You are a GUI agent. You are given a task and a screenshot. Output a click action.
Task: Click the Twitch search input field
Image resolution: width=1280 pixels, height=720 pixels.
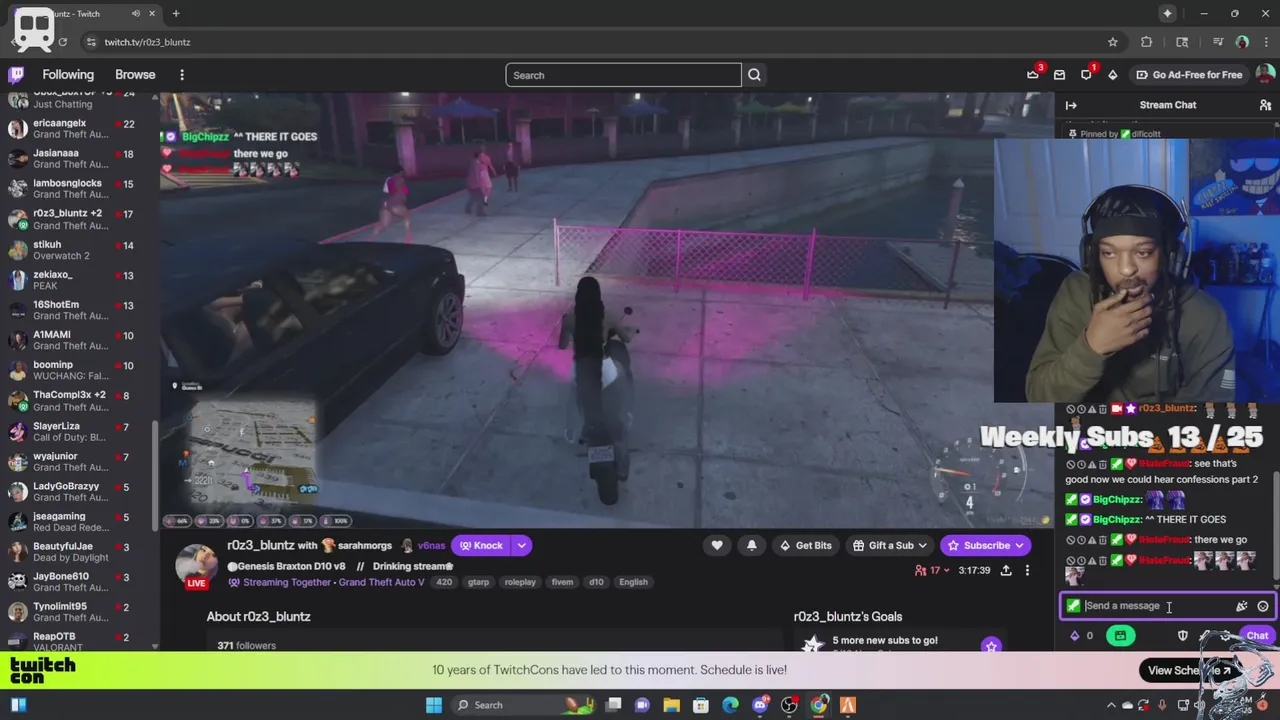[623, 75]
